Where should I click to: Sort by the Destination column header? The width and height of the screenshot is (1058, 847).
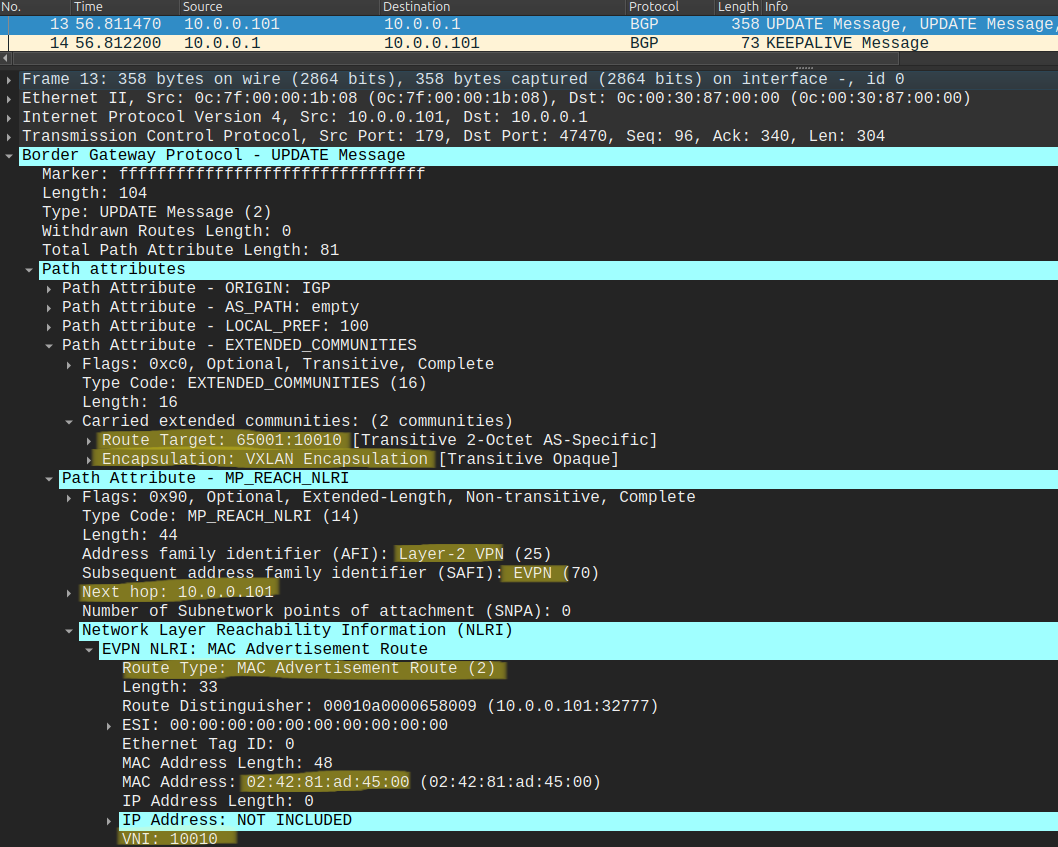click(502, 7)
